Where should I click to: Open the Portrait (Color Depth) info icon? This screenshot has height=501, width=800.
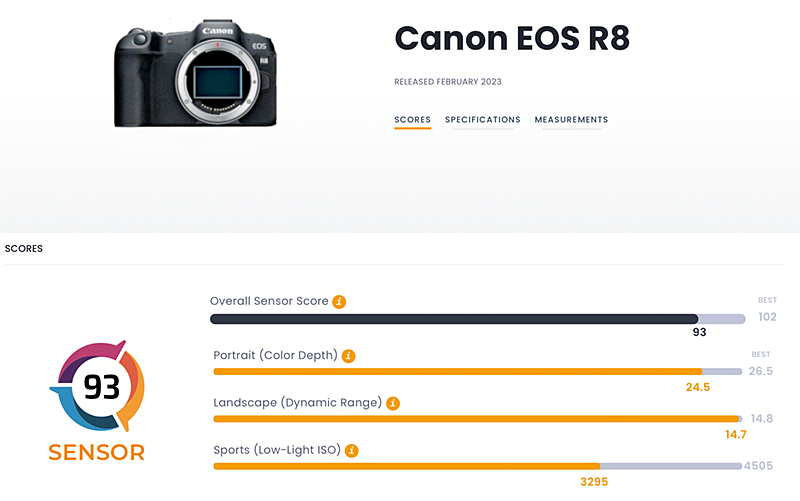click(348, 355)
